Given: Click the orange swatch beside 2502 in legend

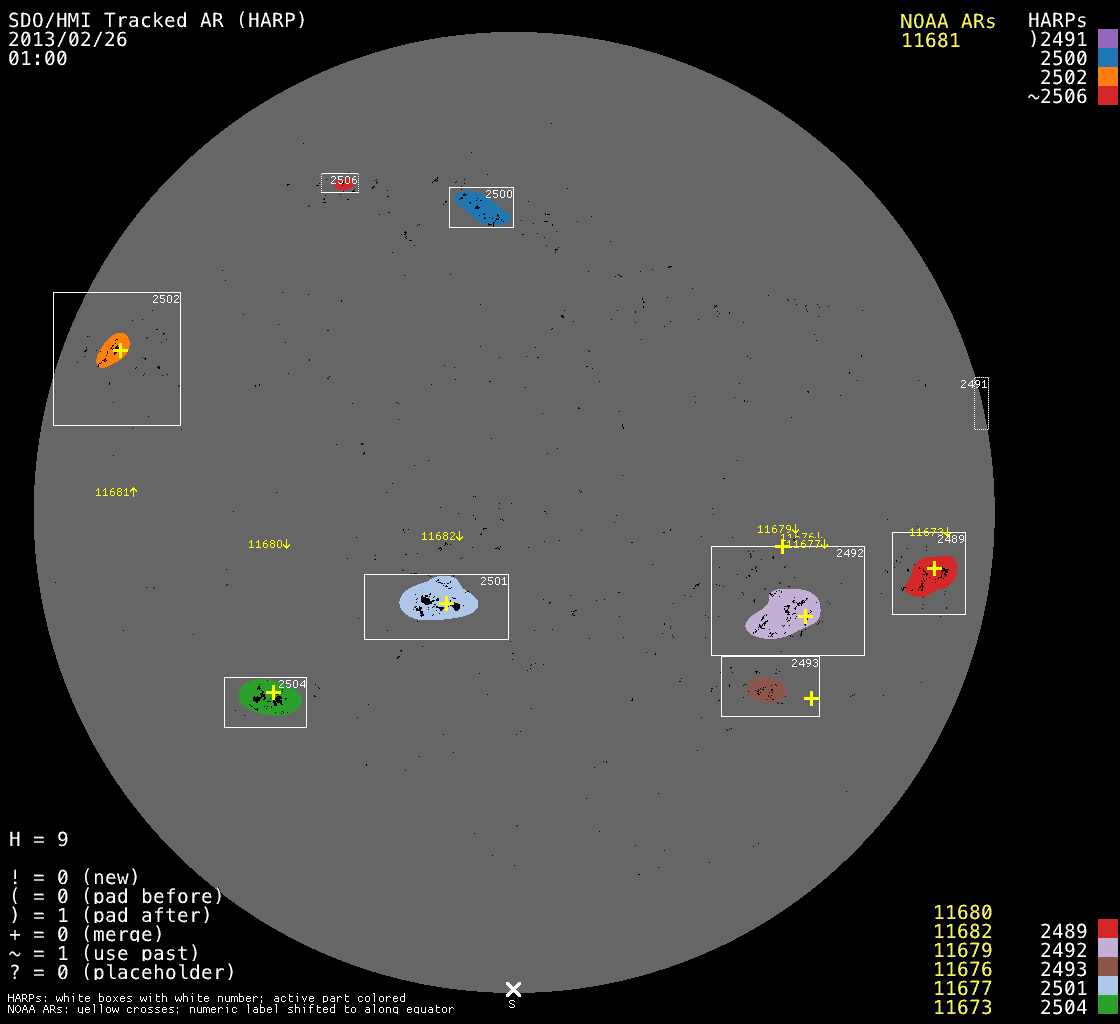Looking at the screenshot, I should (1107, 77).
